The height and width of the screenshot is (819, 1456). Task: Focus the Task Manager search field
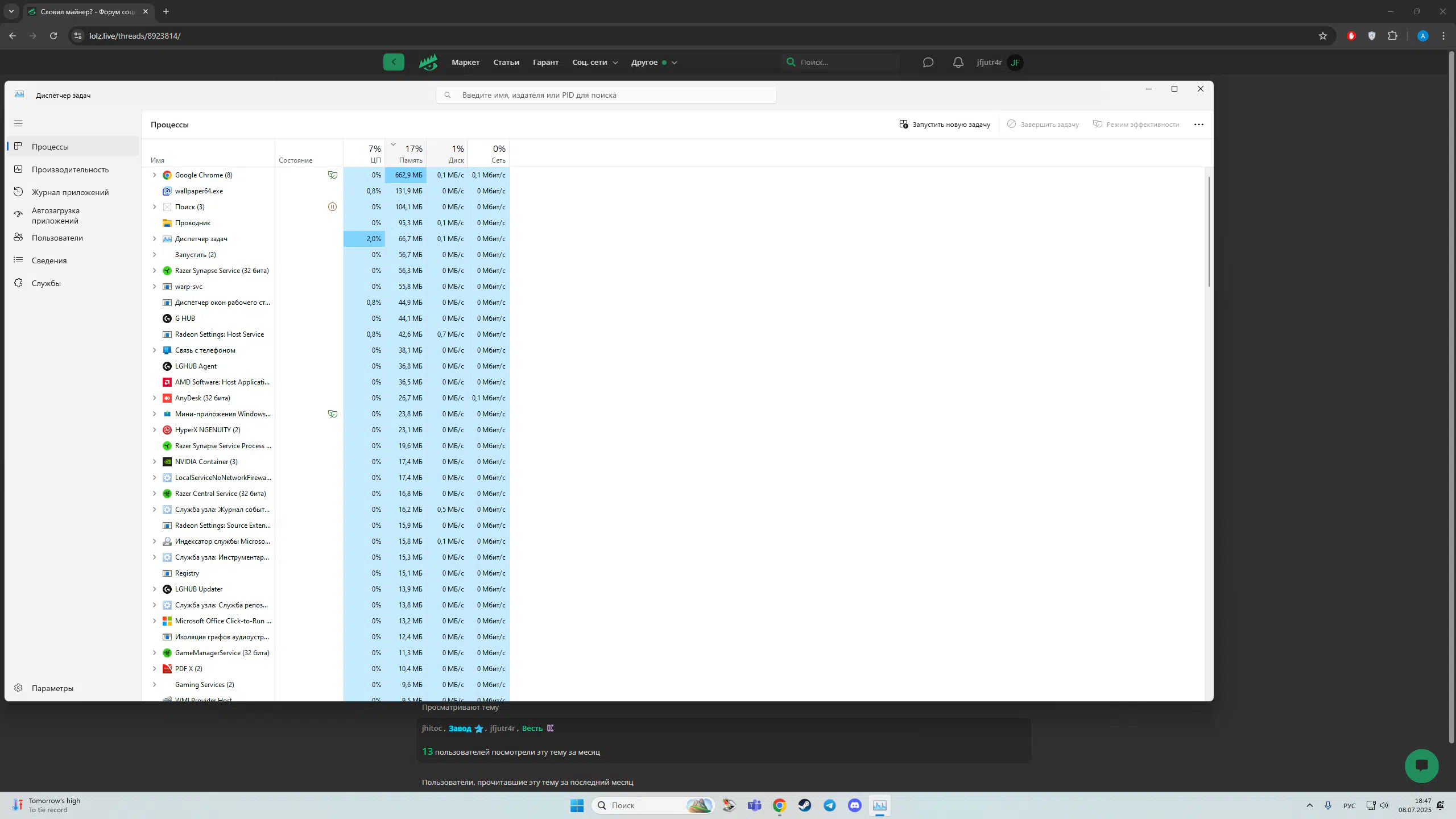pyautogui.click(x=606, y=96)
